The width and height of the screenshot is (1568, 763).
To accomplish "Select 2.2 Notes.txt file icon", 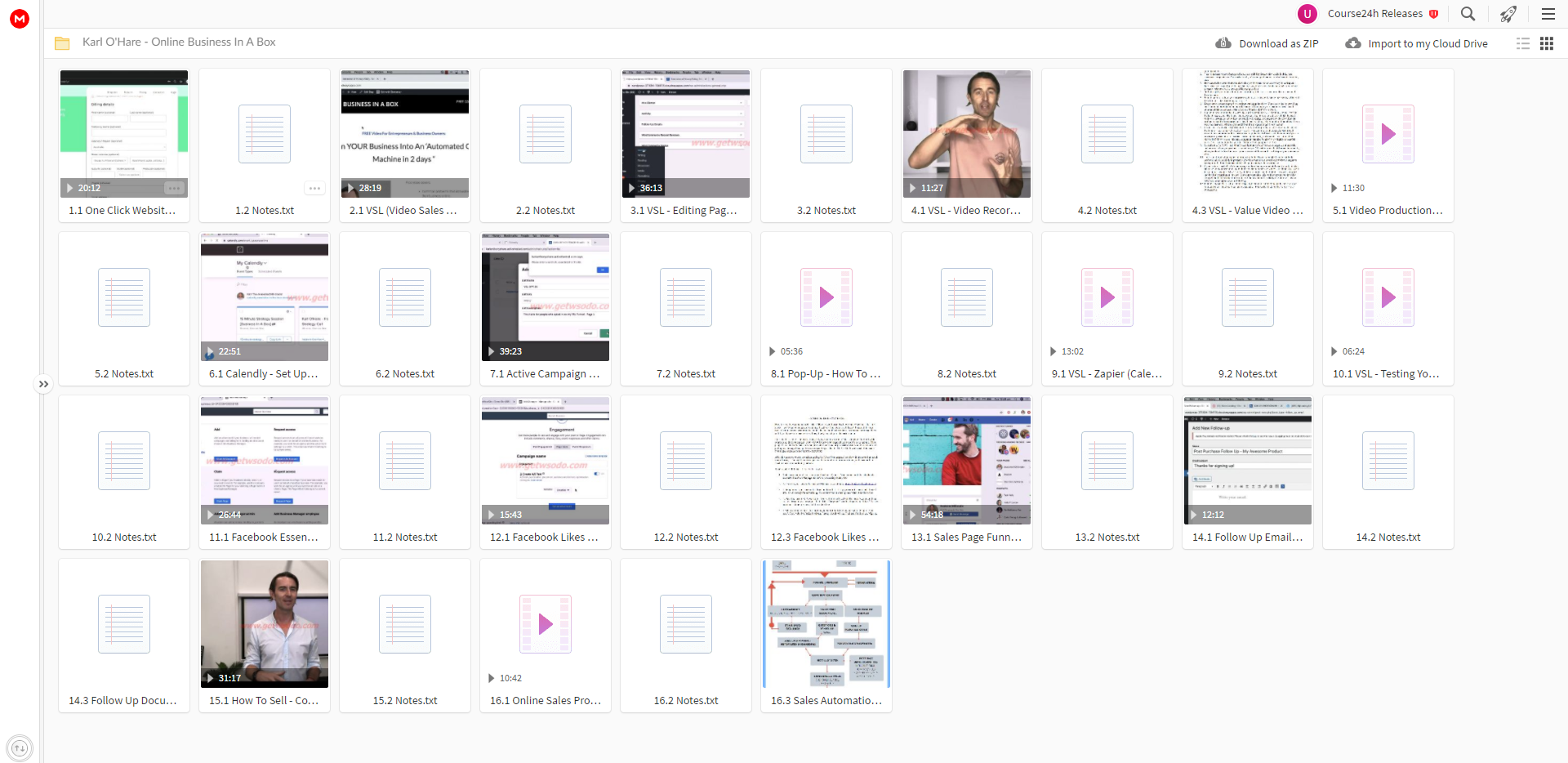I will (546, 134).
